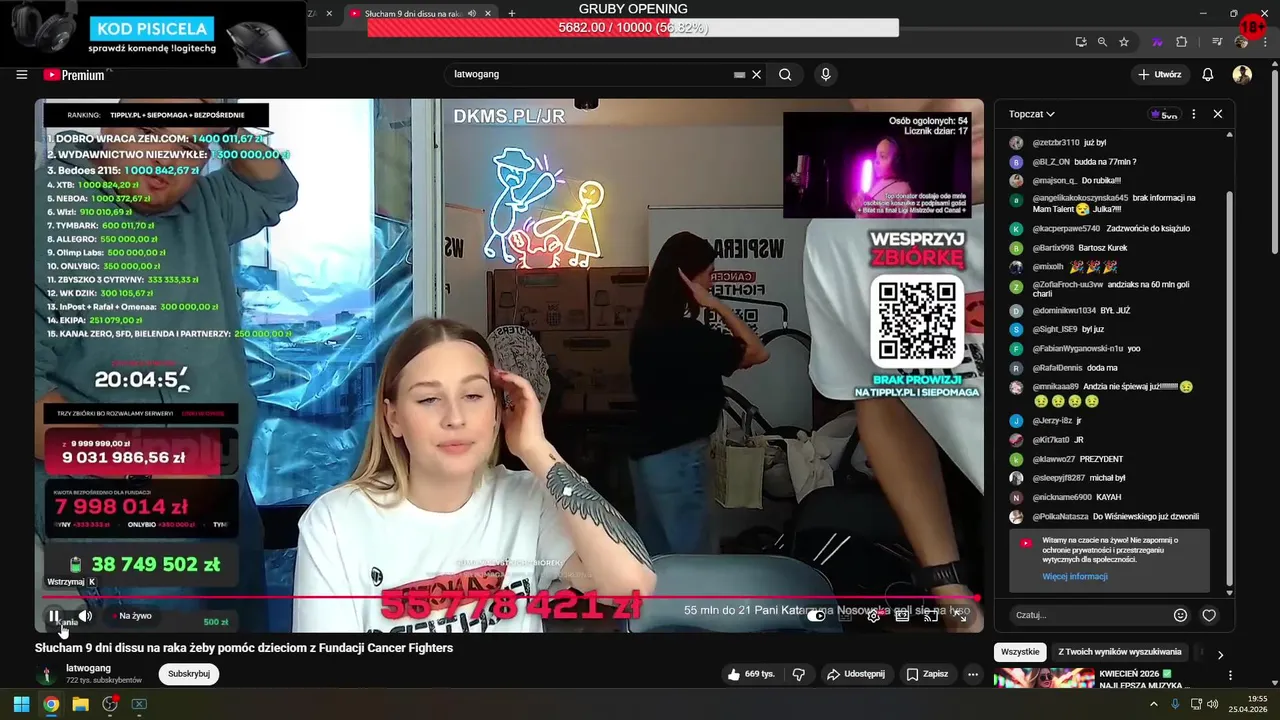
Task: Open the YouTube account avatar menu
Action: pyautogui.click(x=1242, y=74)
